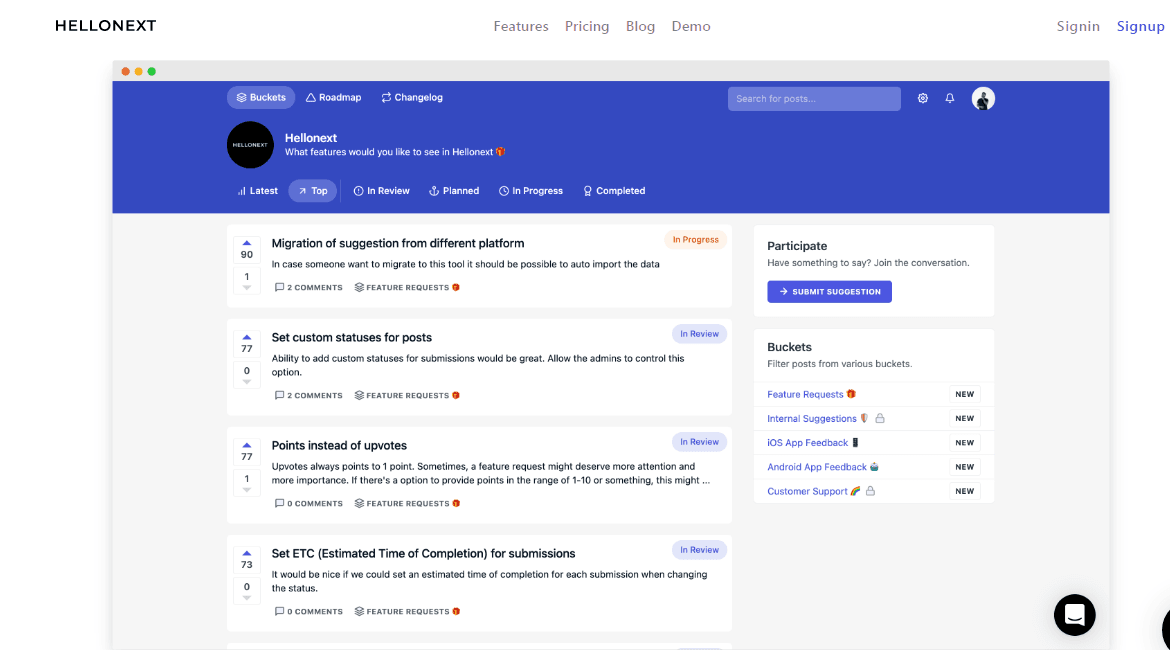
Task: Open Features in site navigation
Action: coord(521,26)
